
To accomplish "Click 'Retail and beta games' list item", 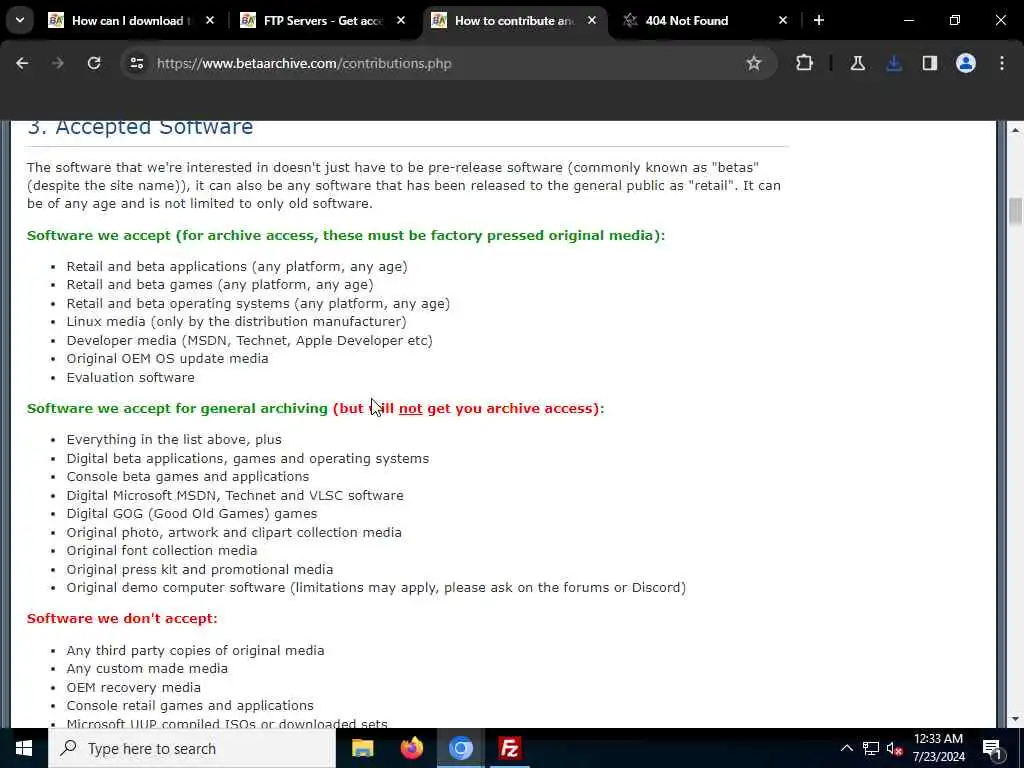I will [219, 285].
